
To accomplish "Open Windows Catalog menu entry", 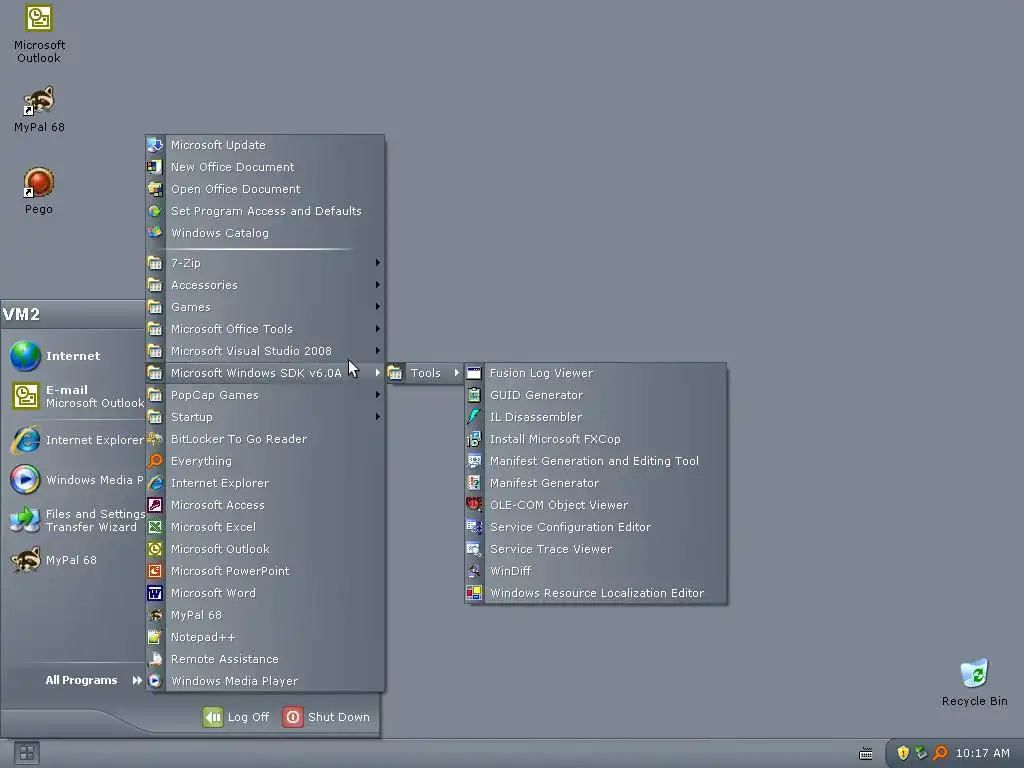I will coord(264,233).
